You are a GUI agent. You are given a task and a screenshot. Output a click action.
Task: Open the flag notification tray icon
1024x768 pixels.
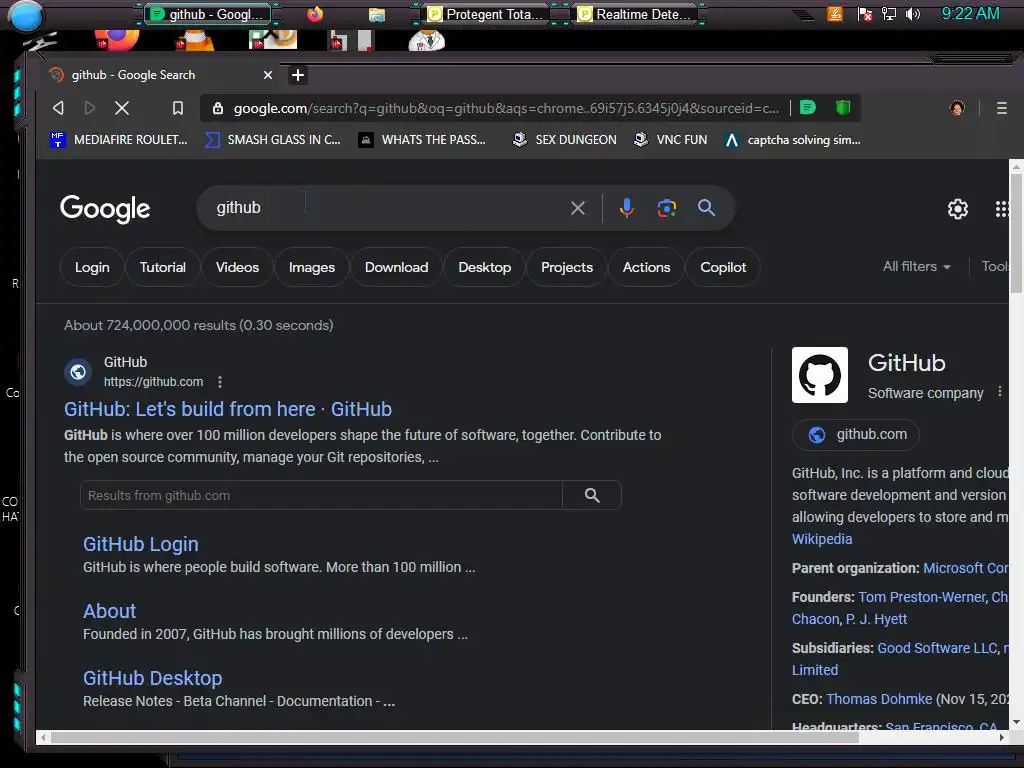[865, 14]
